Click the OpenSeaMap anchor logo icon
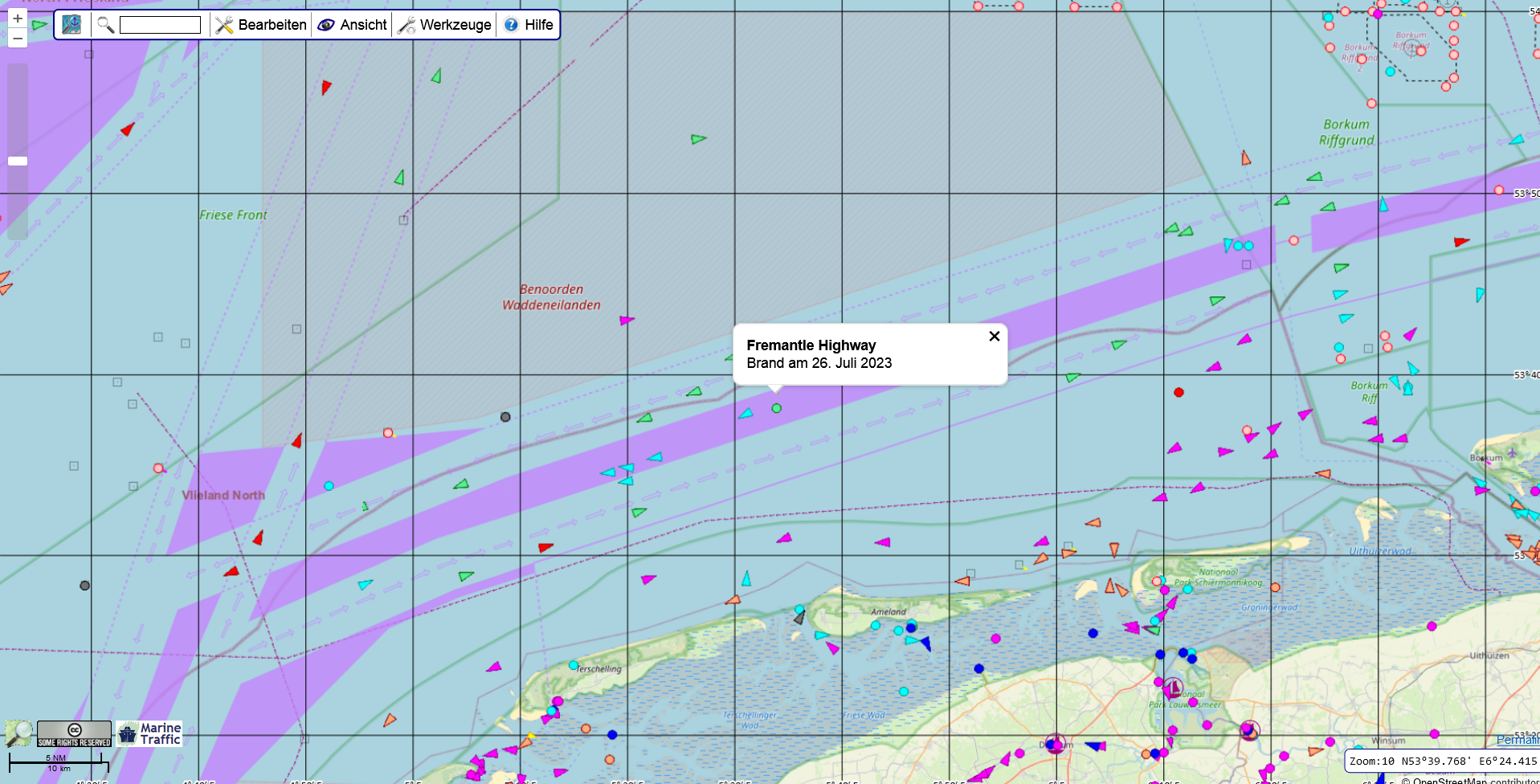Image resolution: width=1540 pixels, height=784 pixels. pyautogui.click(x=71, y=25)
